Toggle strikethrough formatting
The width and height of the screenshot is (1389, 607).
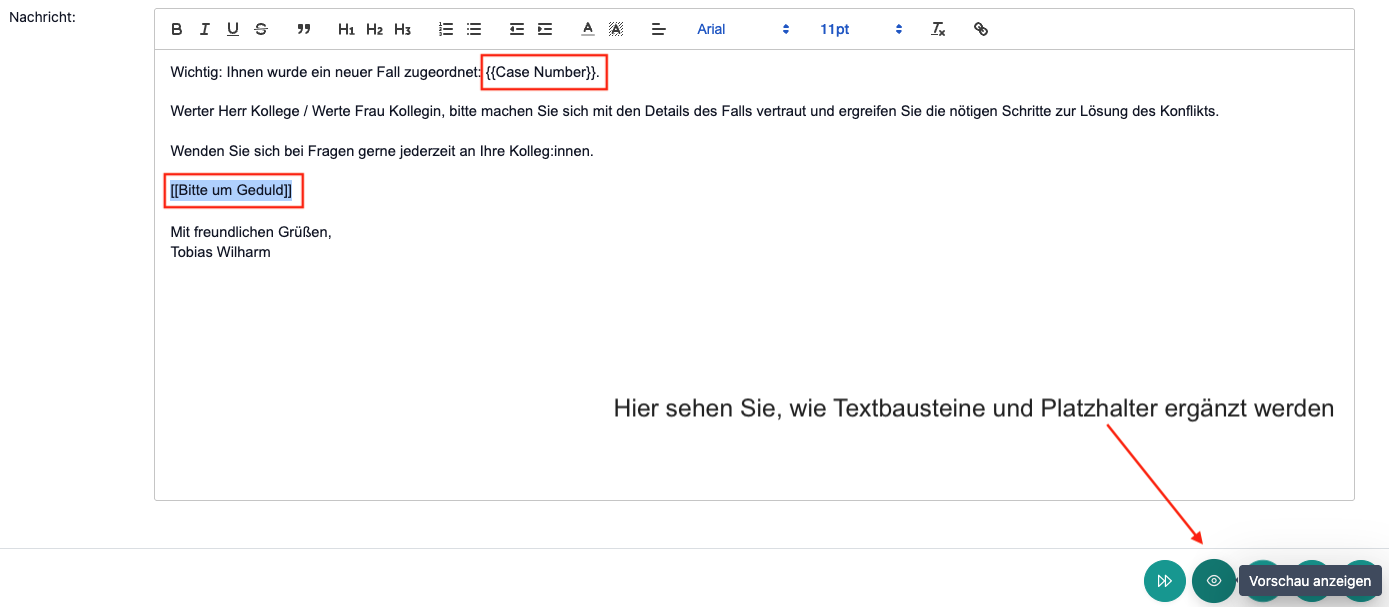pos(261,29)
